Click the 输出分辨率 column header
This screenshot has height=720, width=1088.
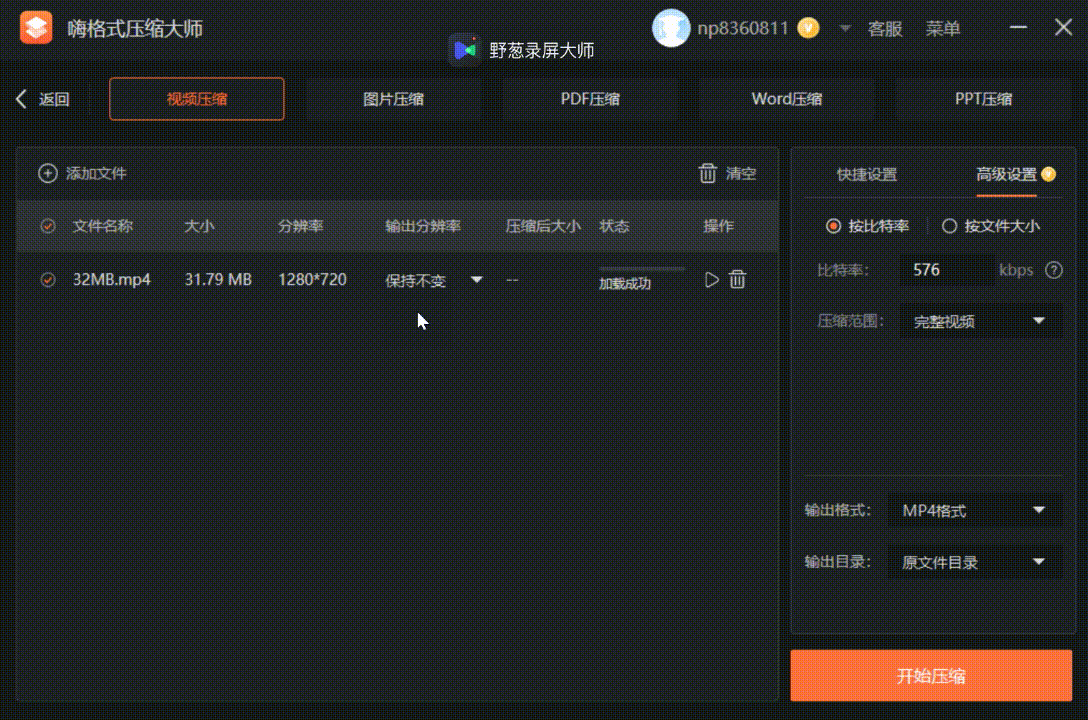click(423, 226)
